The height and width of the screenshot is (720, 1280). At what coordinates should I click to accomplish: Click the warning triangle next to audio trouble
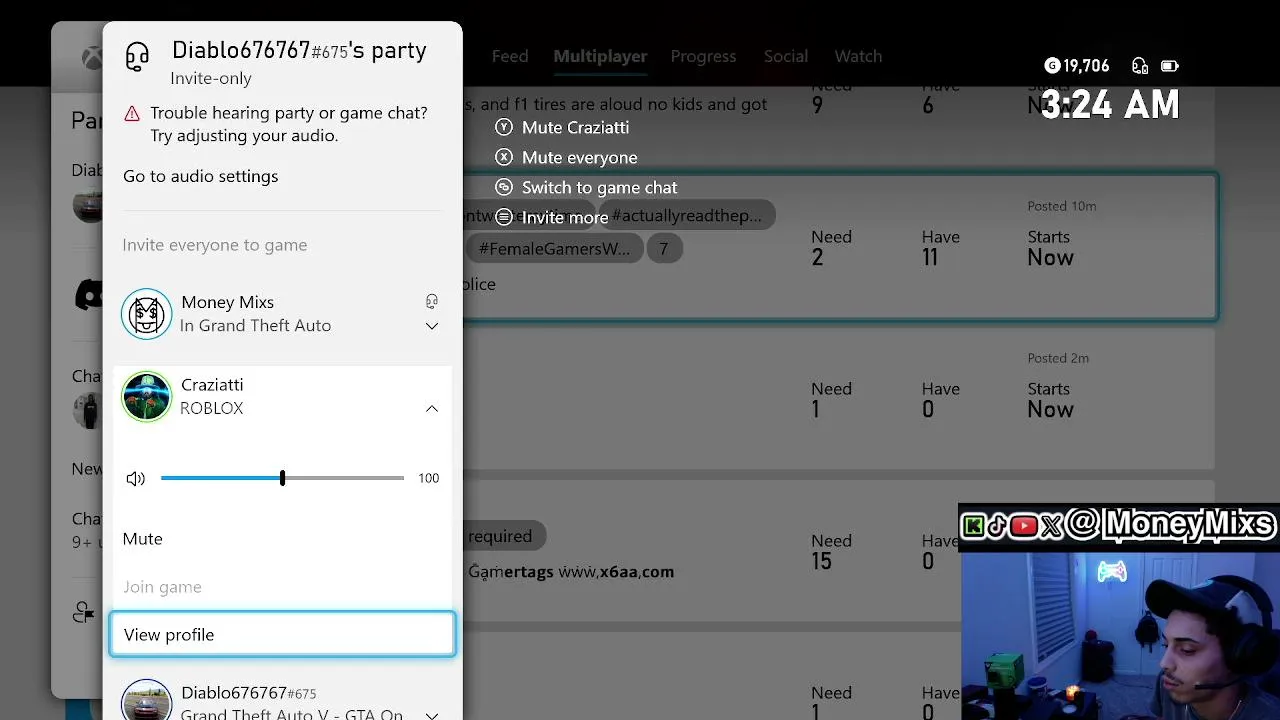(132, 114)
